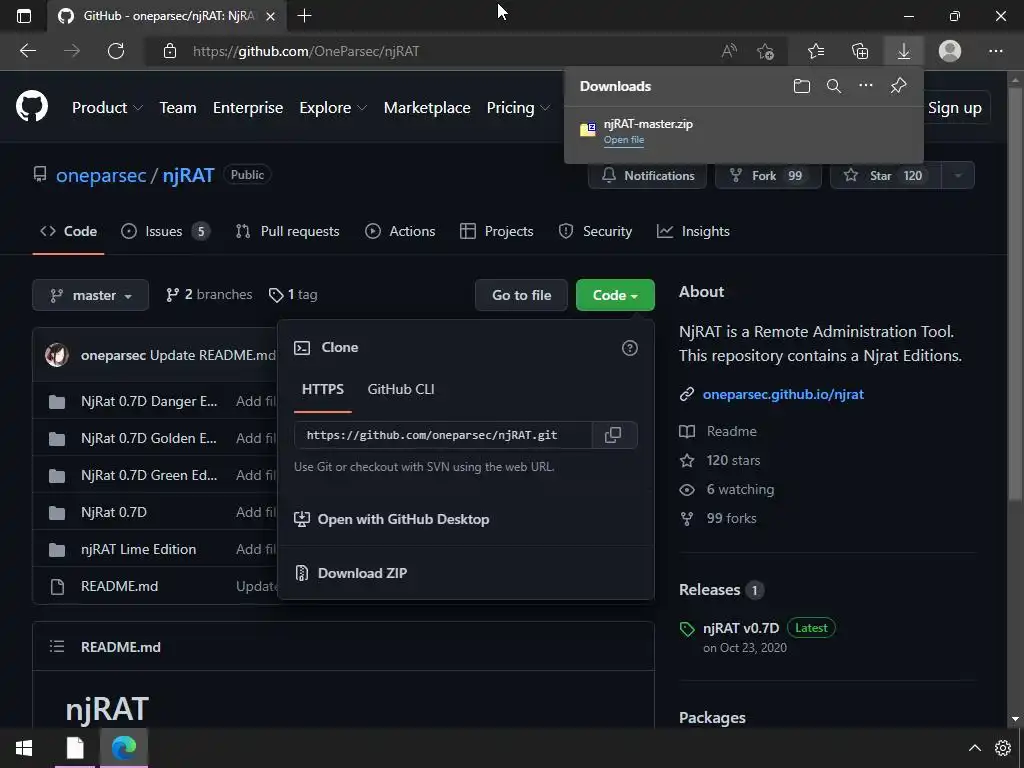Click the Downloads toolbar arrow icon
1024x768 pixels.
pos(904,51)
